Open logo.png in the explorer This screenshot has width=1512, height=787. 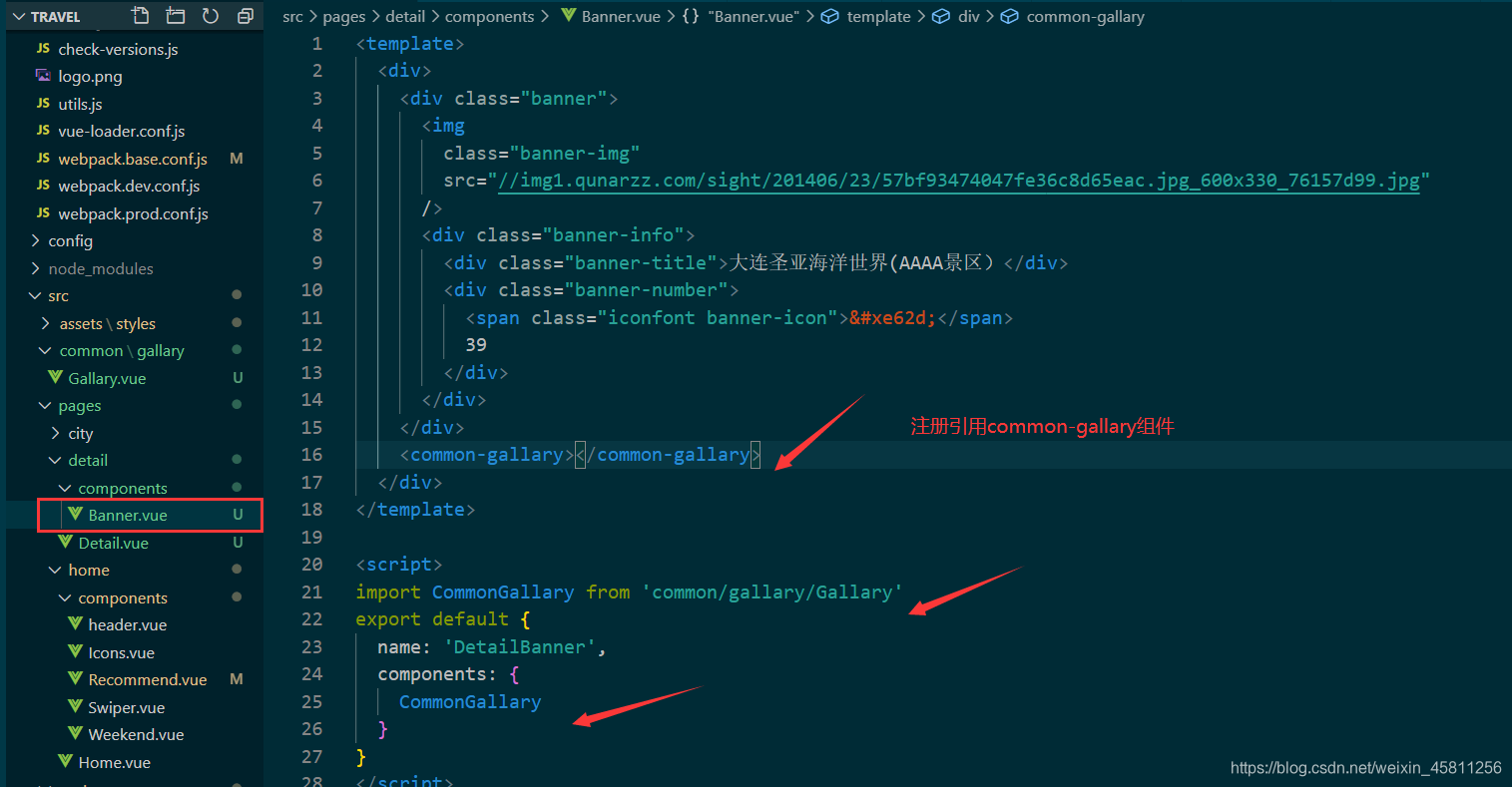click(90, 77)
